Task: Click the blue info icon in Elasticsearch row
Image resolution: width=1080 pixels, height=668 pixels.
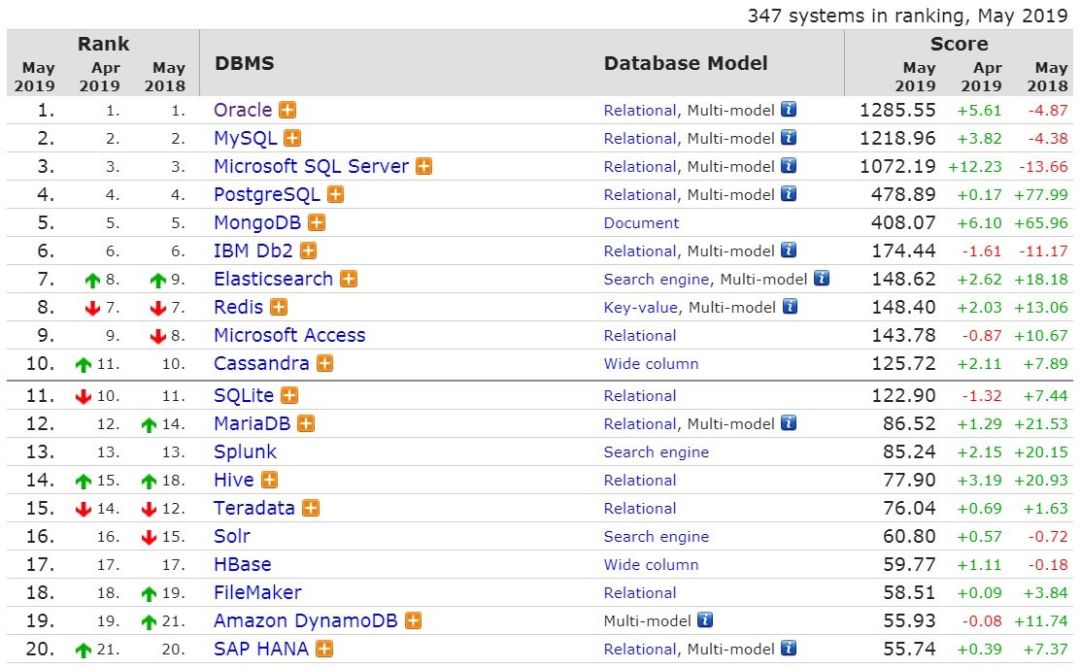Action: coord(821,279)
